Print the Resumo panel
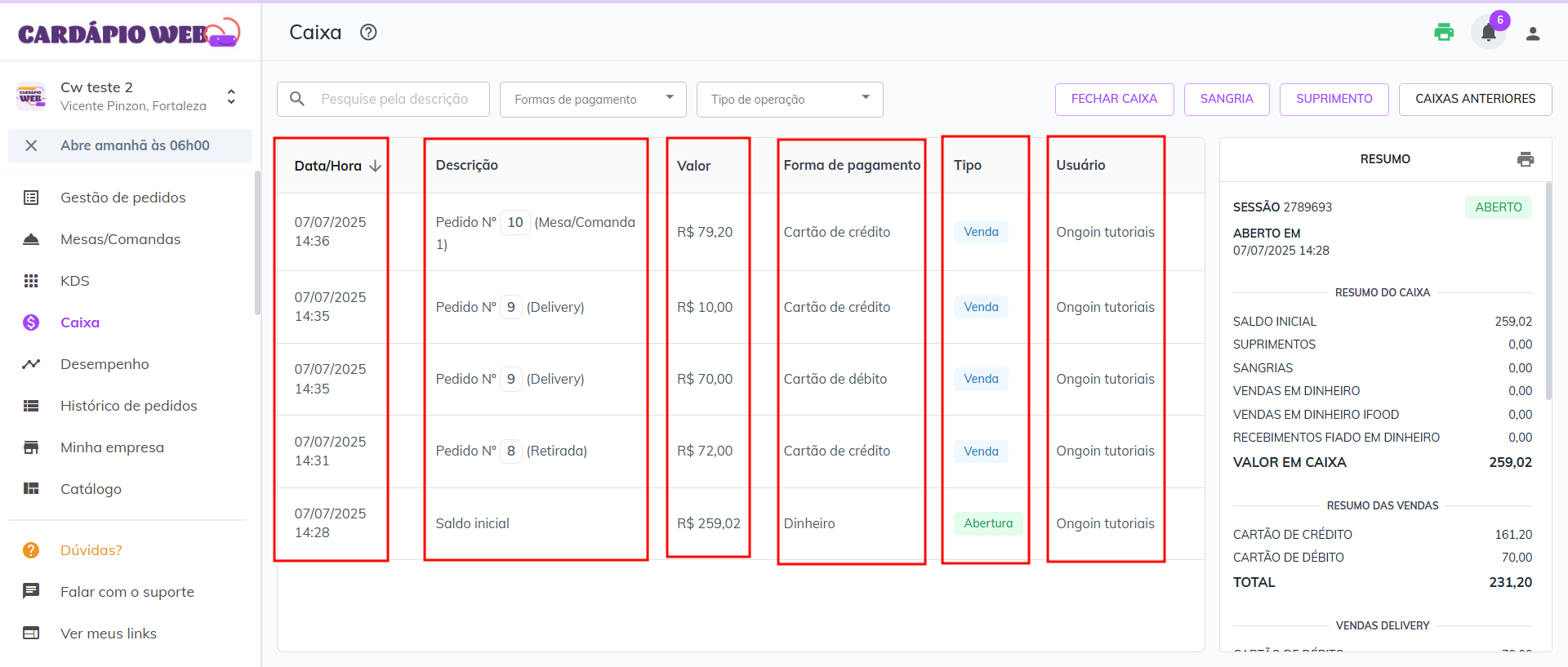Image resolution: width=1568 pixels, height=667 pixels. (x=1525, y=159)
